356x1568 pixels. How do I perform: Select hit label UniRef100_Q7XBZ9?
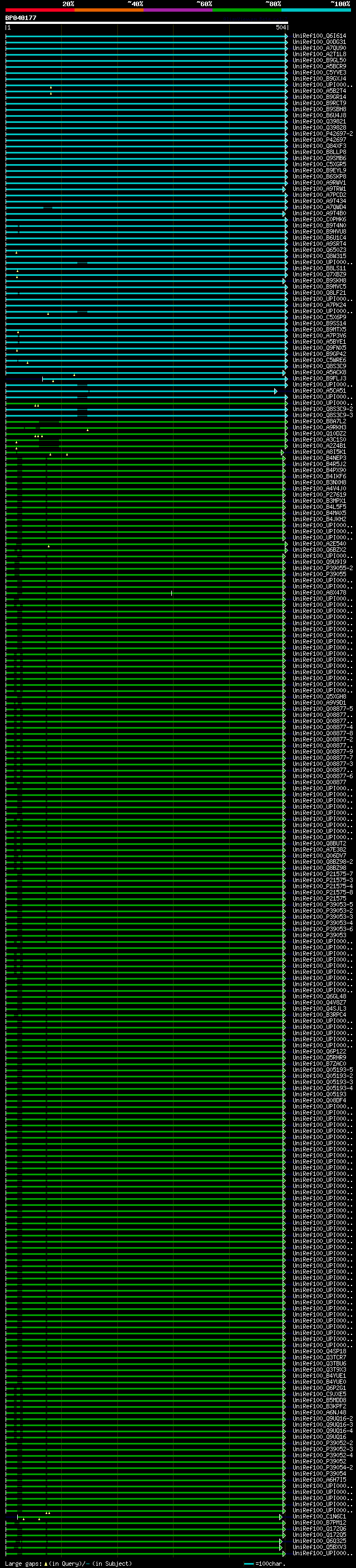point(319,275)
